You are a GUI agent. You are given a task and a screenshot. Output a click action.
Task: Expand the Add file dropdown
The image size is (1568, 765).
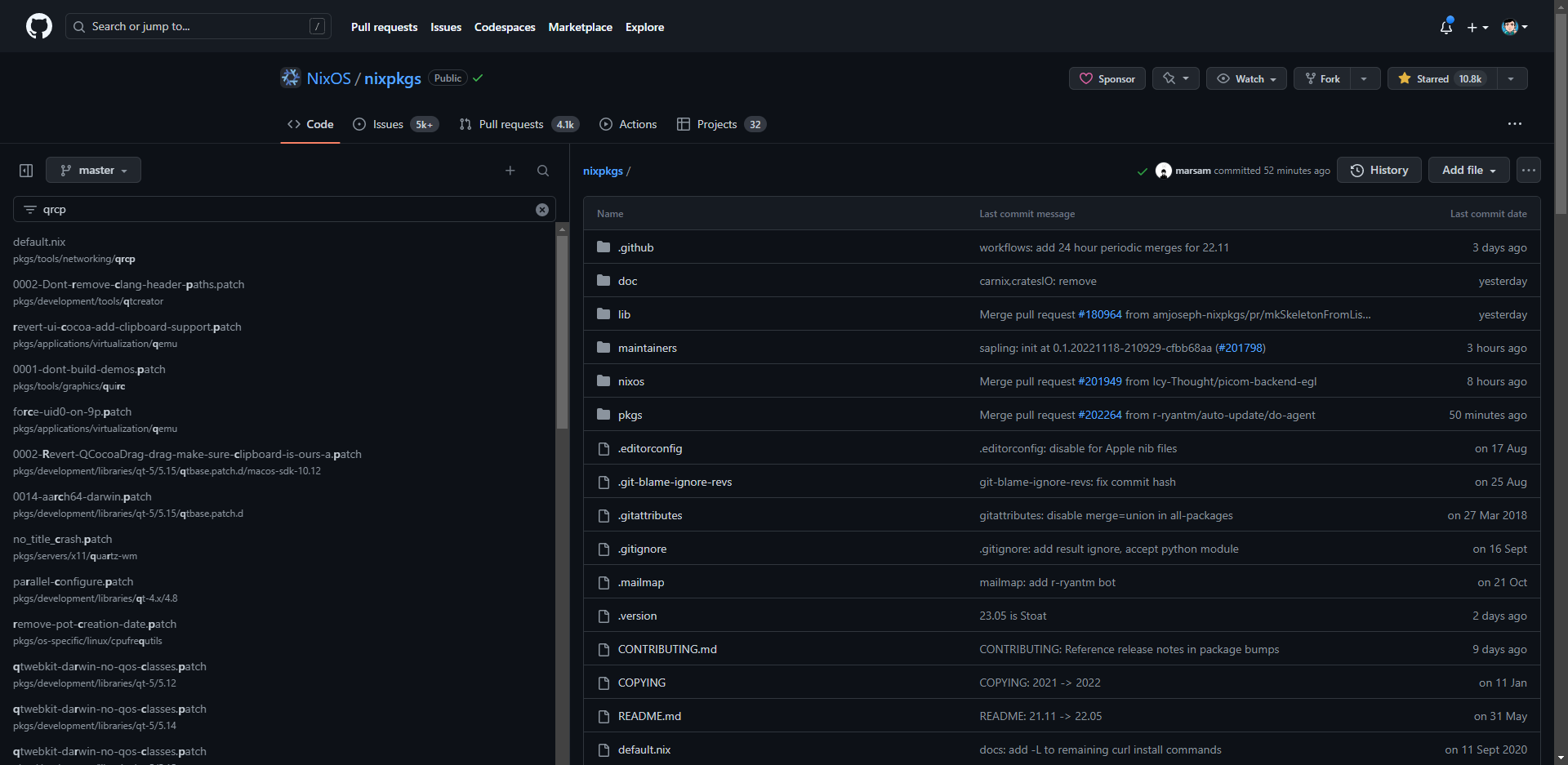point(1468,170)
